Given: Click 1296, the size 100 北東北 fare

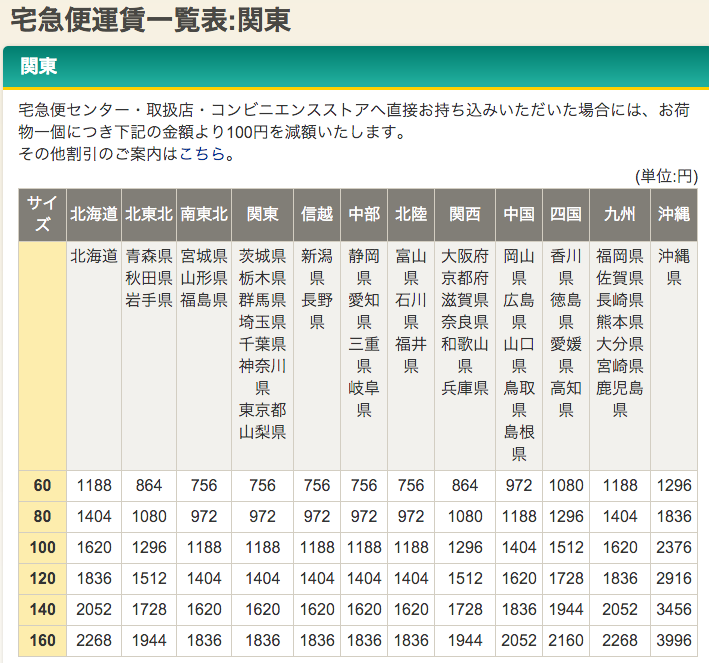Looking at the screenshot, I should [x=149, y=548].
